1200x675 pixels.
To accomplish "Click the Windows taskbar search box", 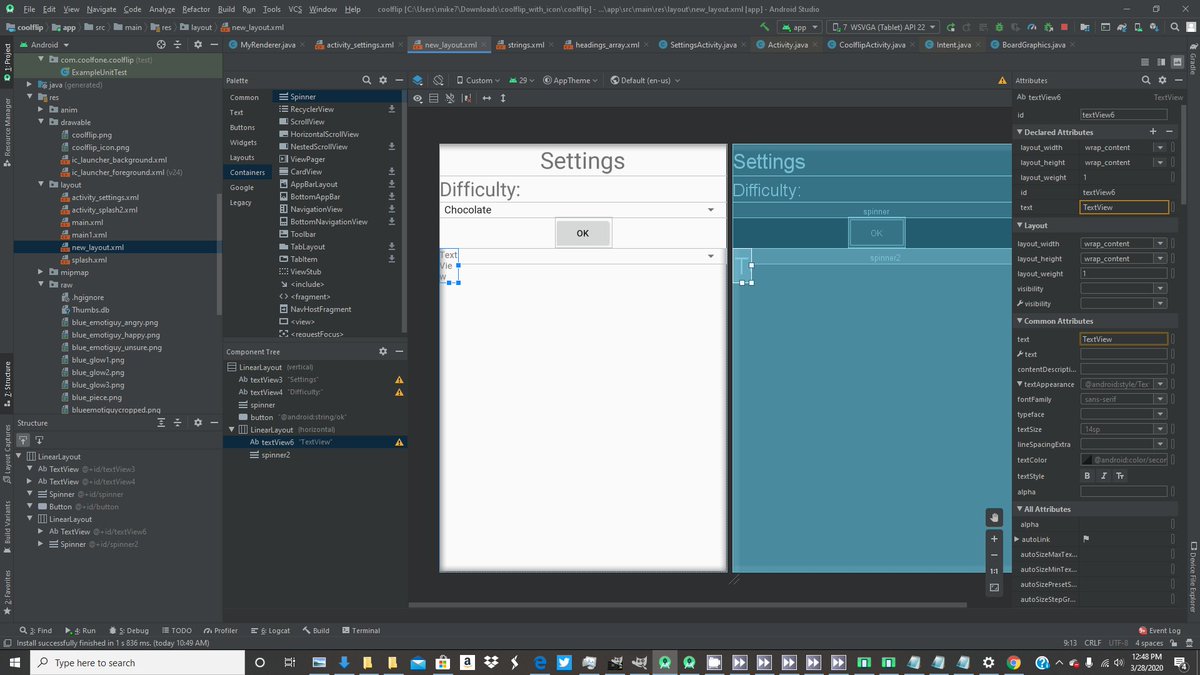I will [x=137, y=662].
